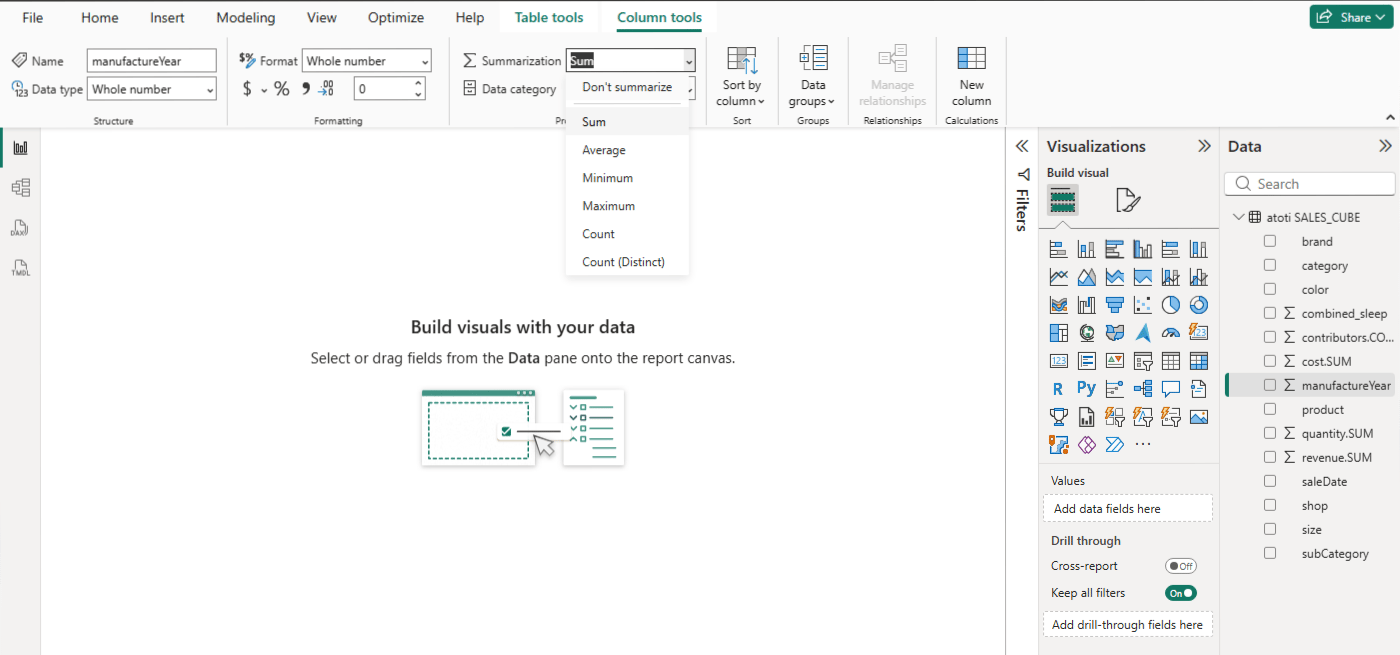Choose Average from Summarization list

click(x=604, y=150)
